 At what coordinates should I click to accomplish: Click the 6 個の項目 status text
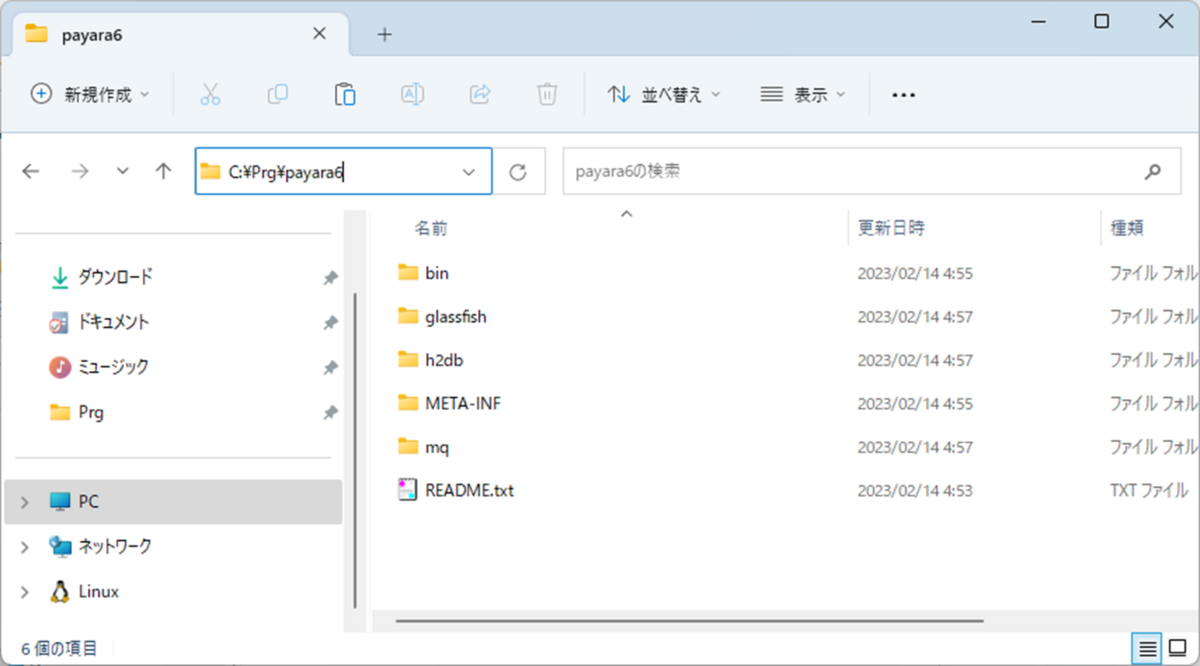(x=59, y=648)
